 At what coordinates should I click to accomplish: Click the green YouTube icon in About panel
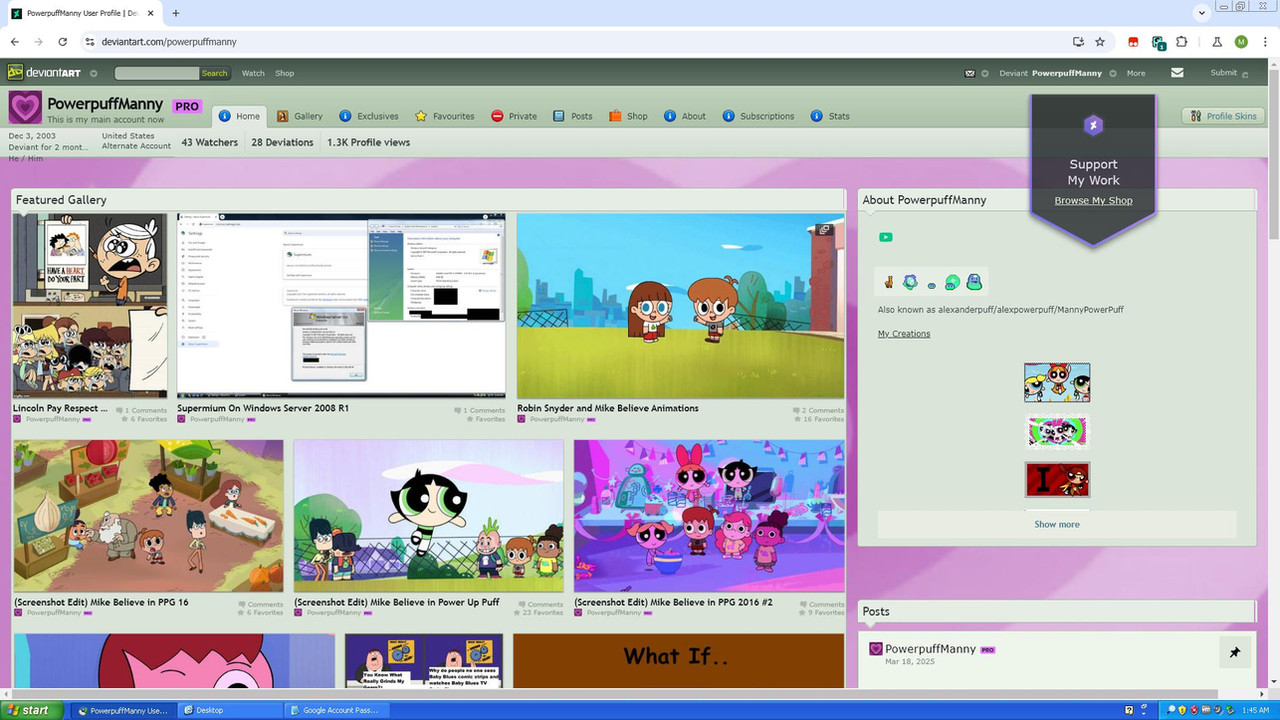(x=885, y=237)
